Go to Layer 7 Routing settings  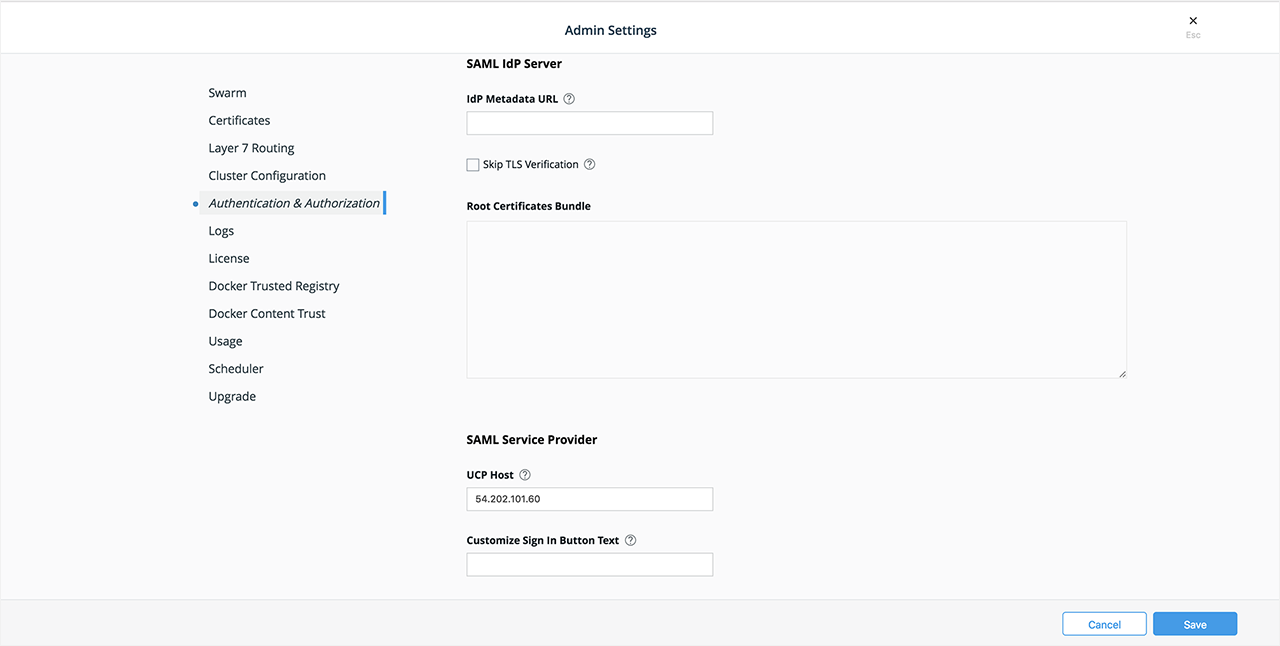251,147
